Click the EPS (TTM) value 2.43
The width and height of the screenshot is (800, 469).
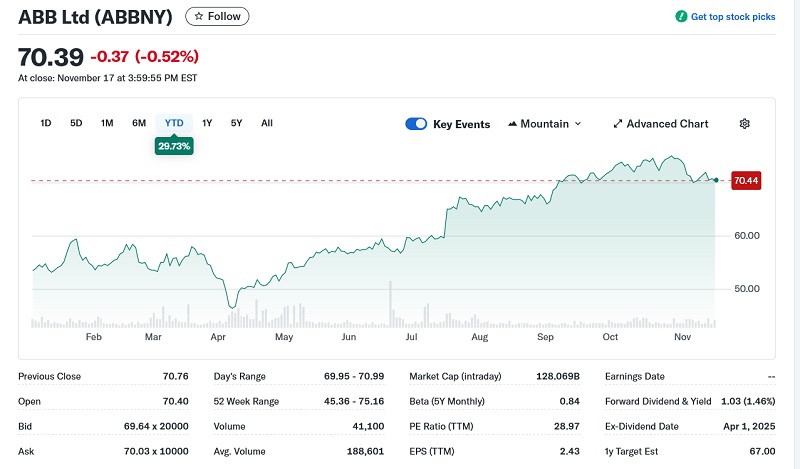569,452
